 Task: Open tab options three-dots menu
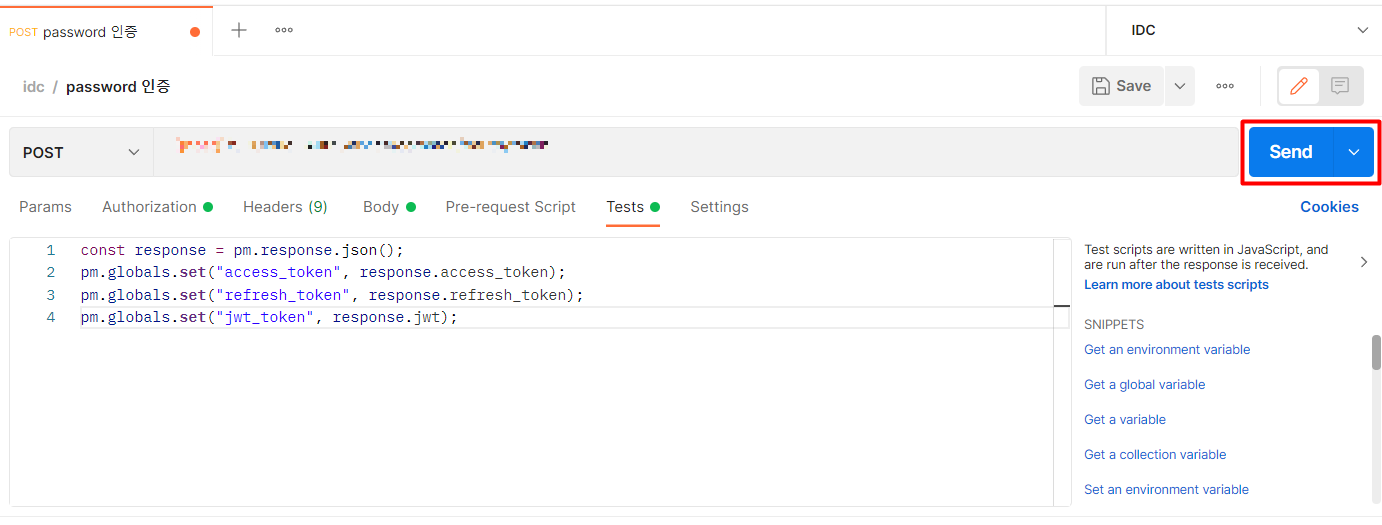284,30
